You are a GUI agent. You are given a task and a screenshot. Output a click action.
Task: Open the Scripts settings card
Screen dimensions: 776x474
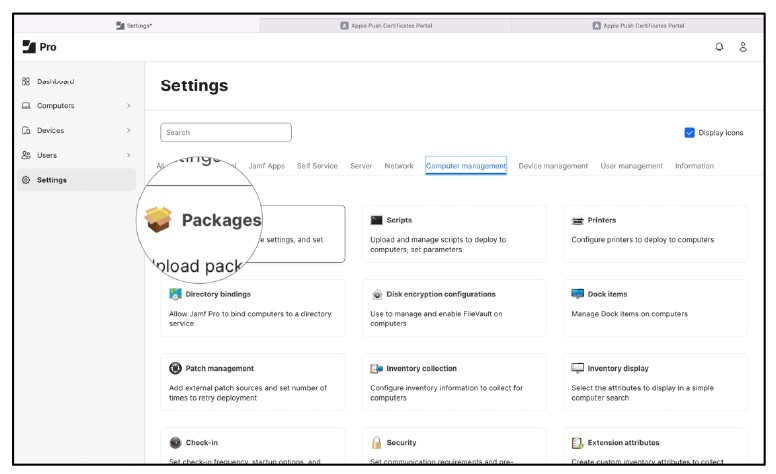454,234
